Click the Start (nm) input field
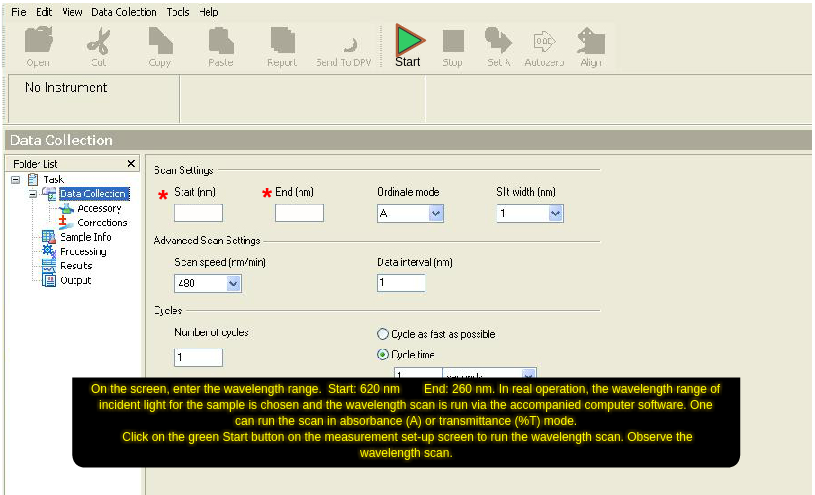Viewport: 815px width, 495px height. point(198,213)
